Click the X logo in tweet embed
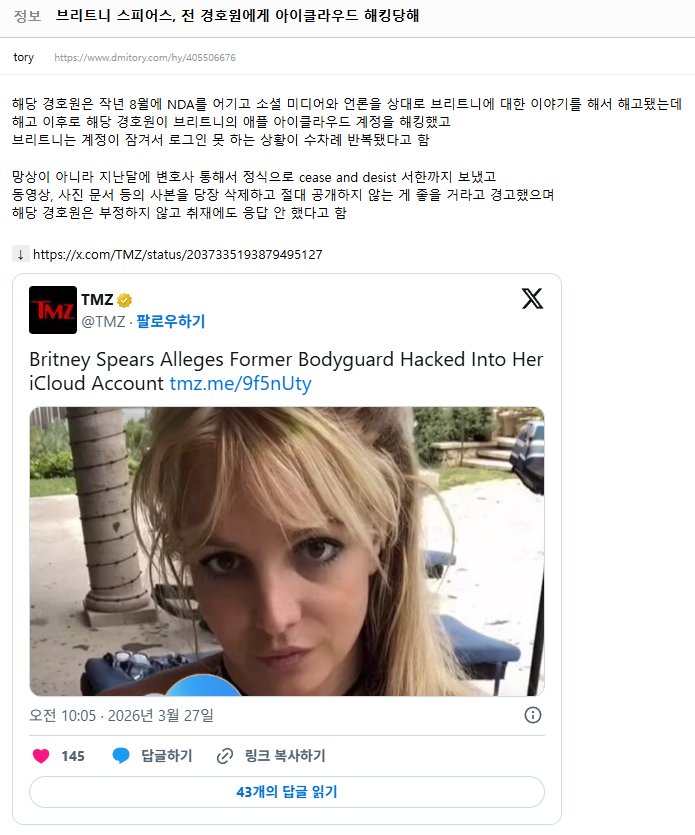Viewport: 695px width, 835px height. 532,298
